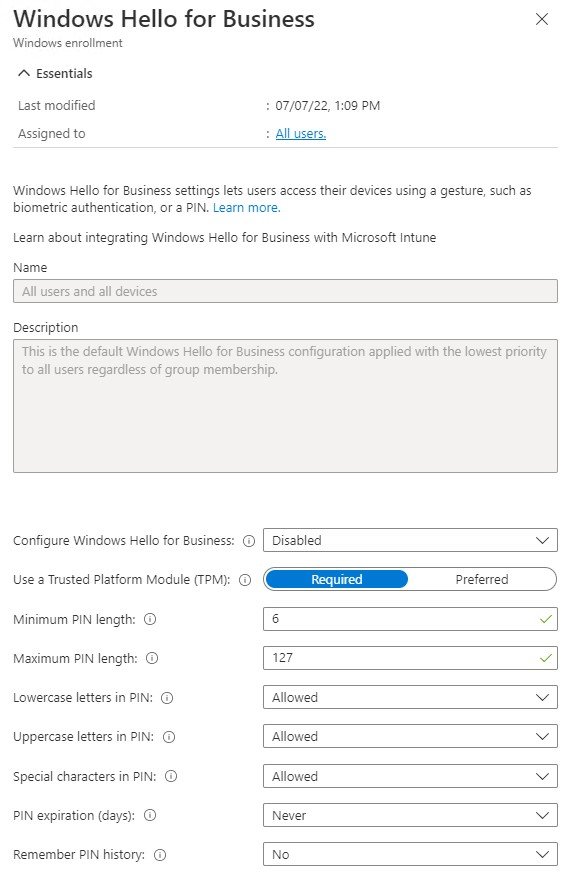The height and width of the screenshot is (875, 579).
Task: Close the Windows Hello for Business pane
Action: pos(542,19)
